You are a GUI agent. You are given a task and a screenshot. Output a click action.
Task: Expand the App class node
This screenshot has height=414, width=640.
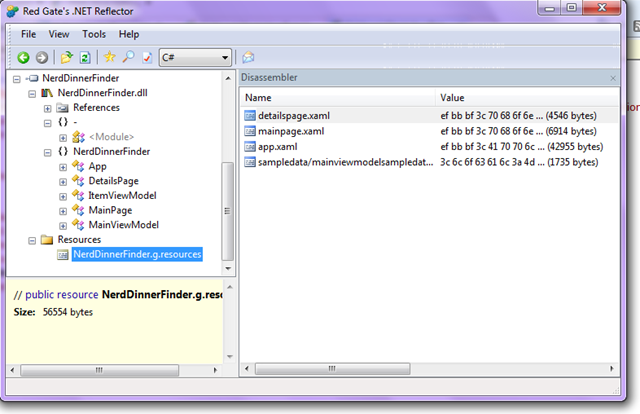pyautogui.click(x=63, y=167)
